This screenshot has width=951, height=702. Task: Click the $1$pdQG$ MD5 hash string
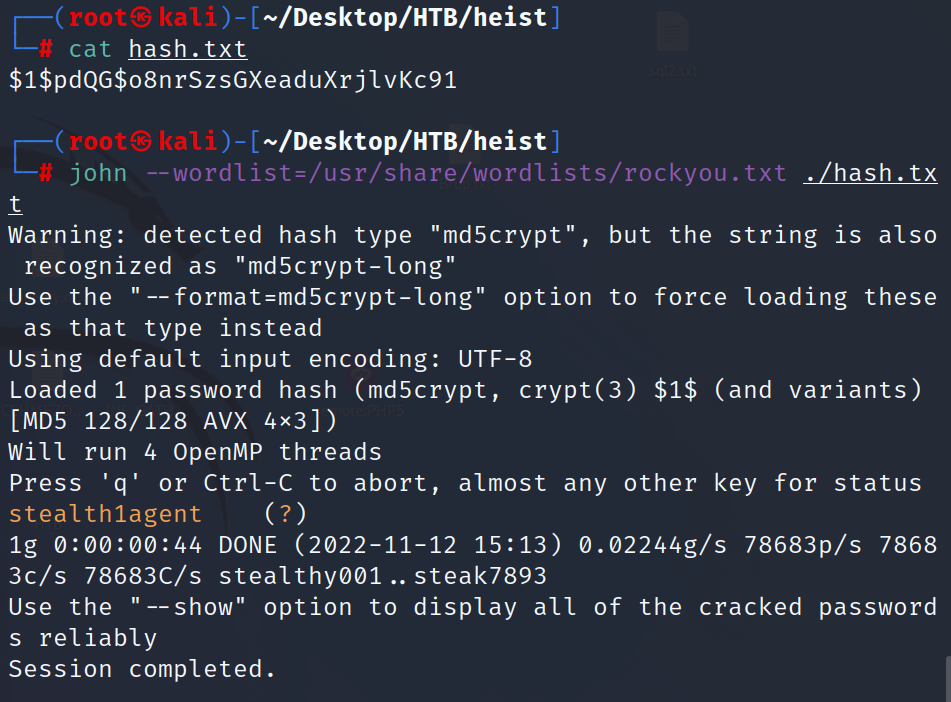point(232,80)
